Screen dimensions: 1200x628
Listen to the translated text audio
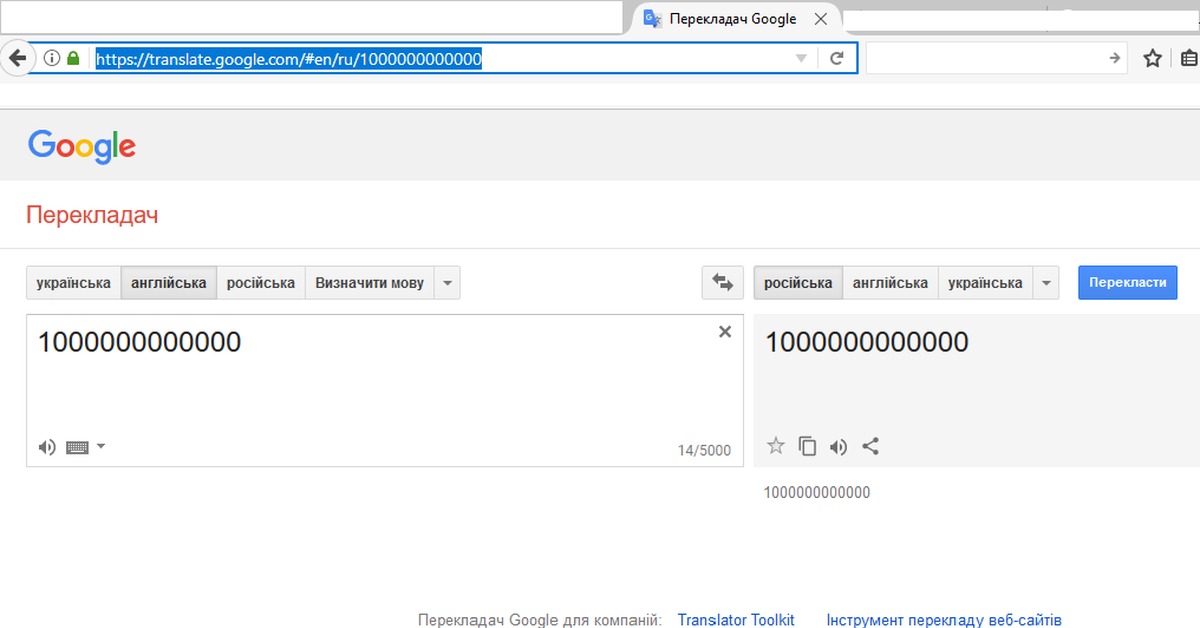click(838, 447)
